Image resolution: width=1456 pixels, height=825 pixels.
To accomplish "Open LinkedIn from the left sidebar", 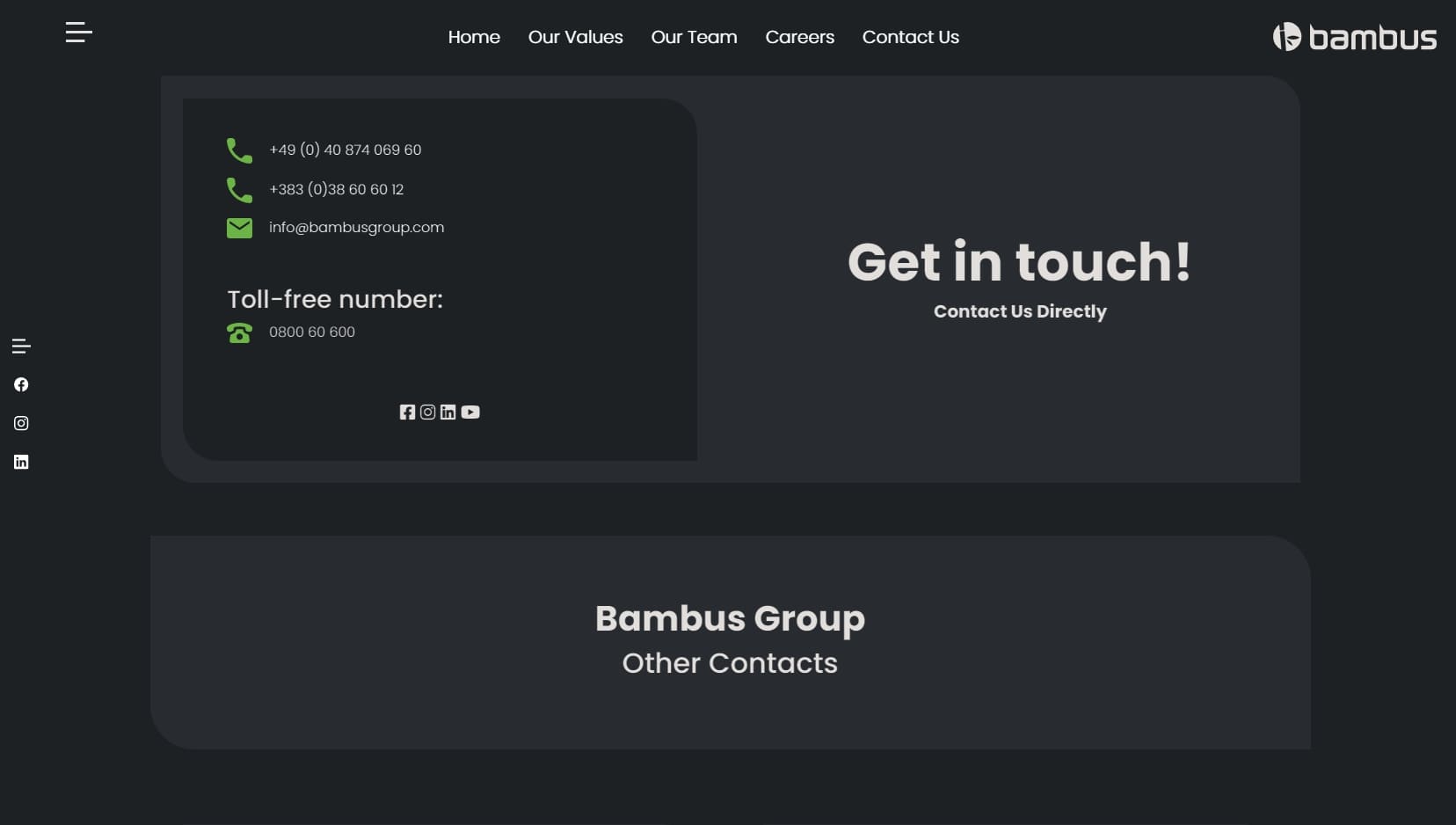I will (21, 462).
